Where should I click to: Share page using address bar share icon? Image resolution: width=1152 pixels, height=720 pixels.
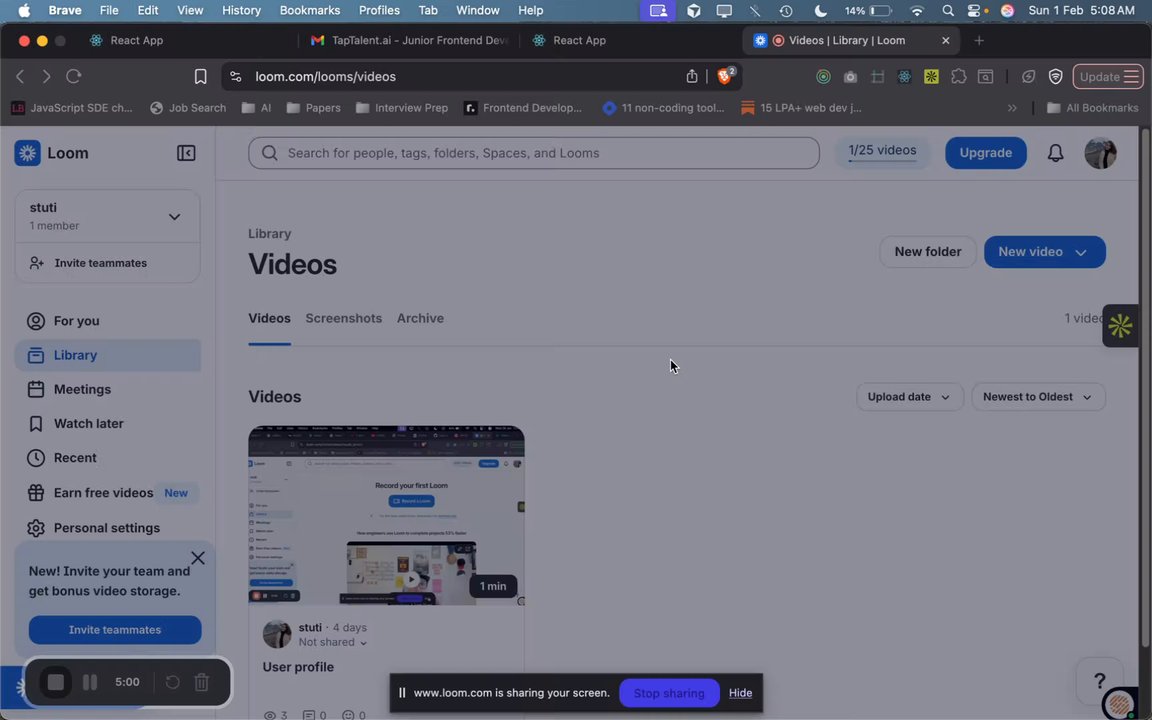pyautogui.click(x=691, y=76)
